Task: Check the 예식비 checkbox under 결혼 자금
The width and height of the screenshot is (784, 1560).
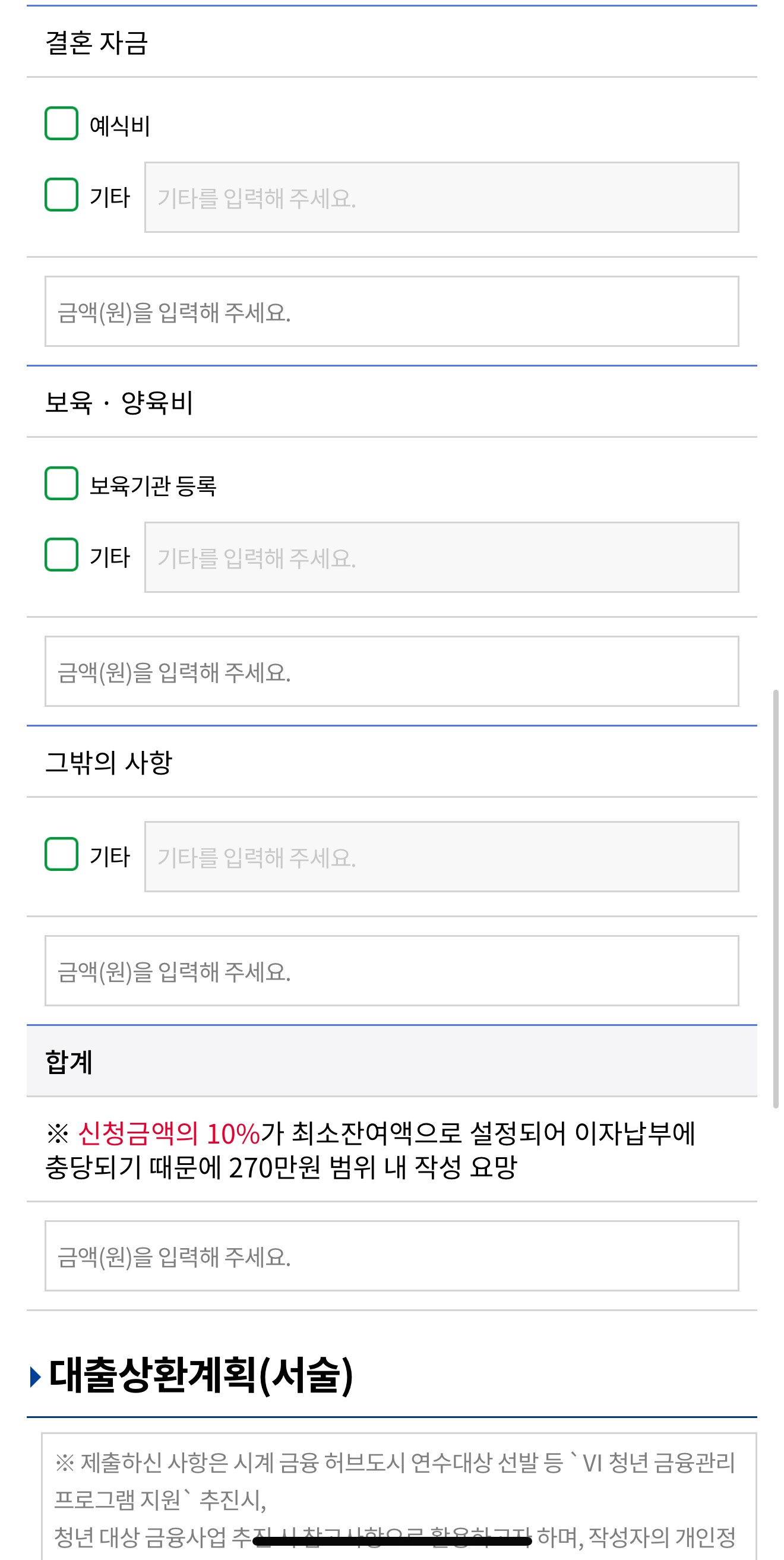Action: 61,123
